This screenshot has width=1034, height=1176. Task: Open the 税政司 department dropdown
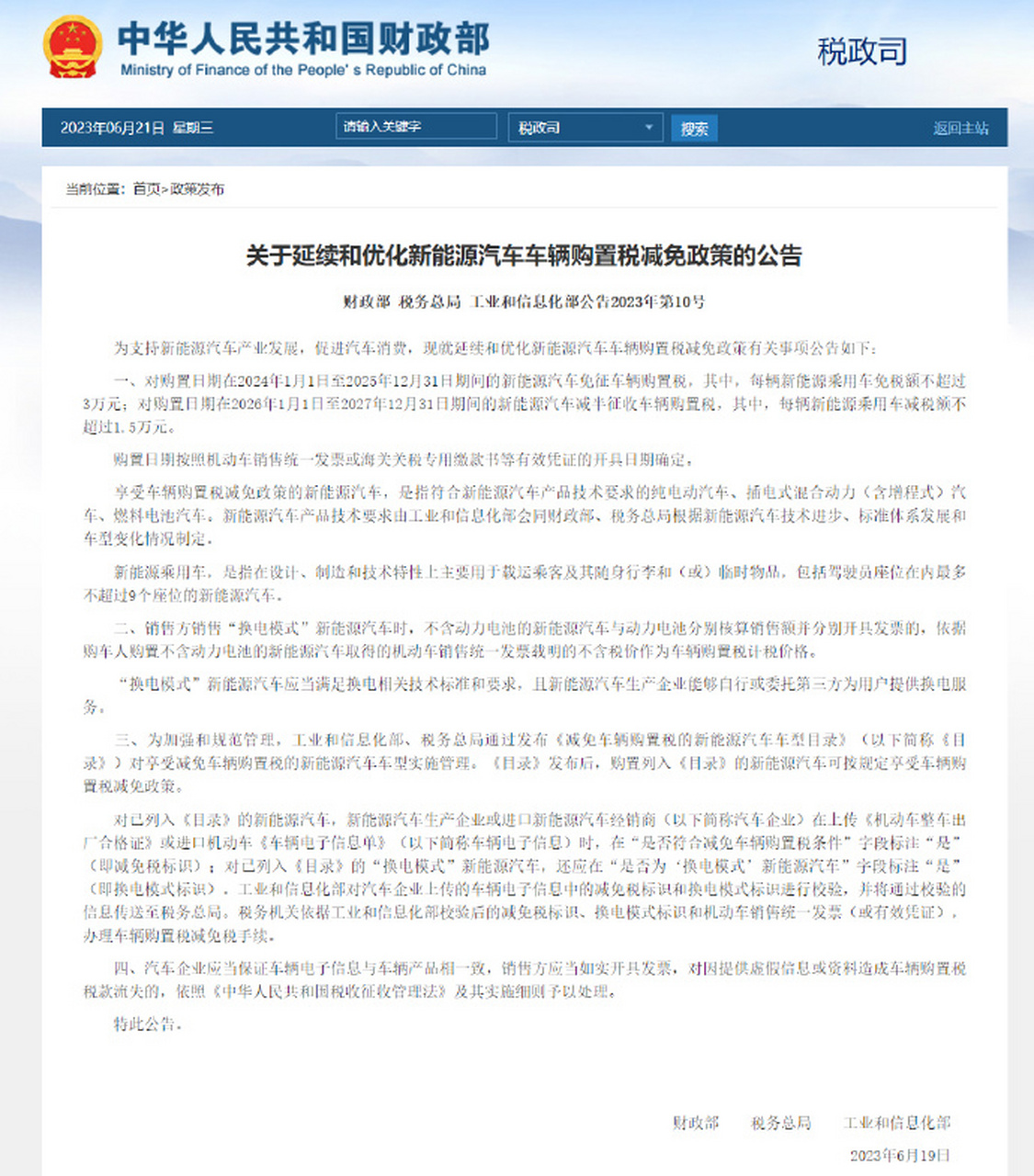pyautogui.click(x=585, y=128)
